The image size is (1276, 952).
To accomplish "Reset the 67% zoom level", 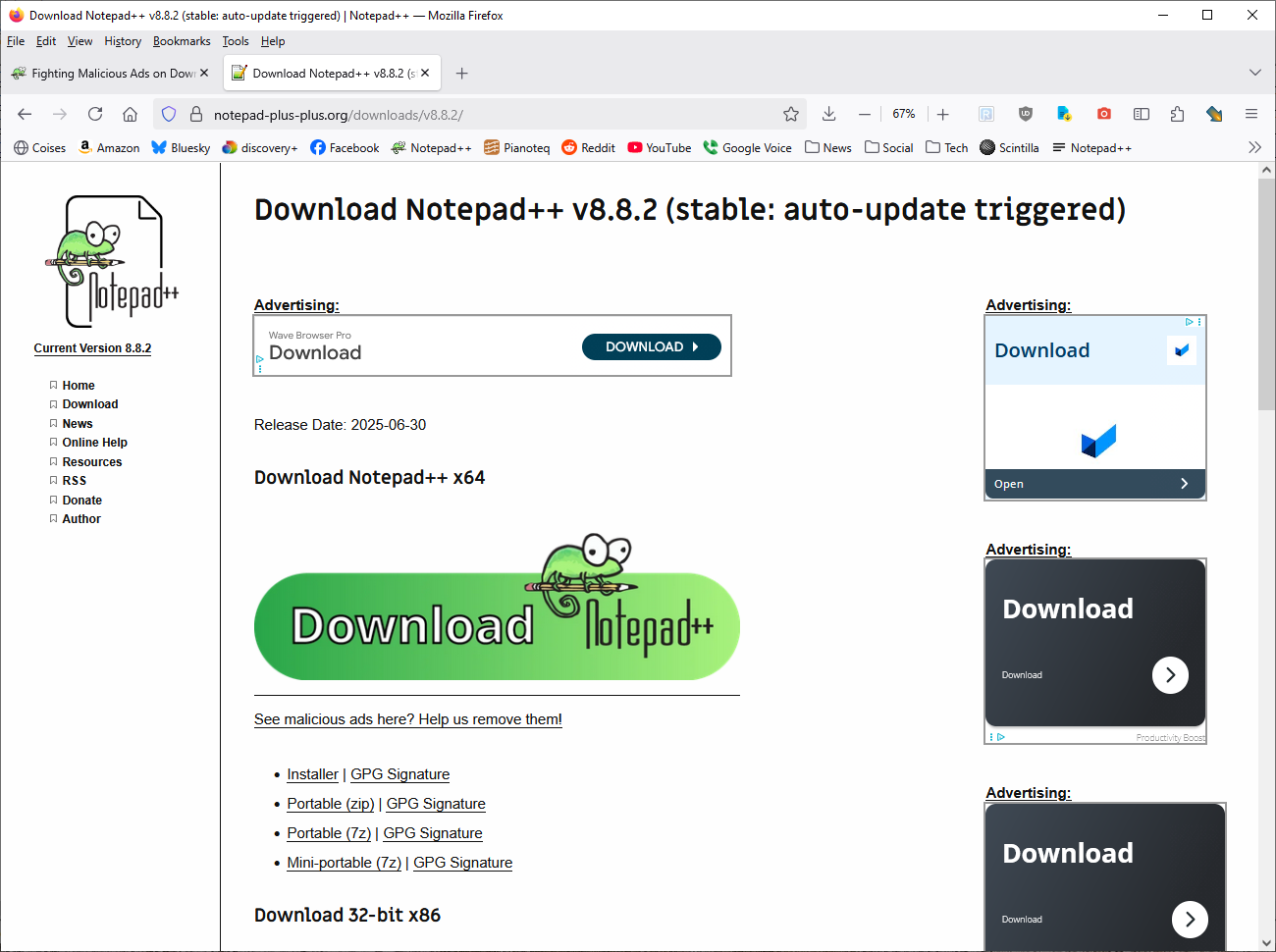I will [x=904, y=114].
